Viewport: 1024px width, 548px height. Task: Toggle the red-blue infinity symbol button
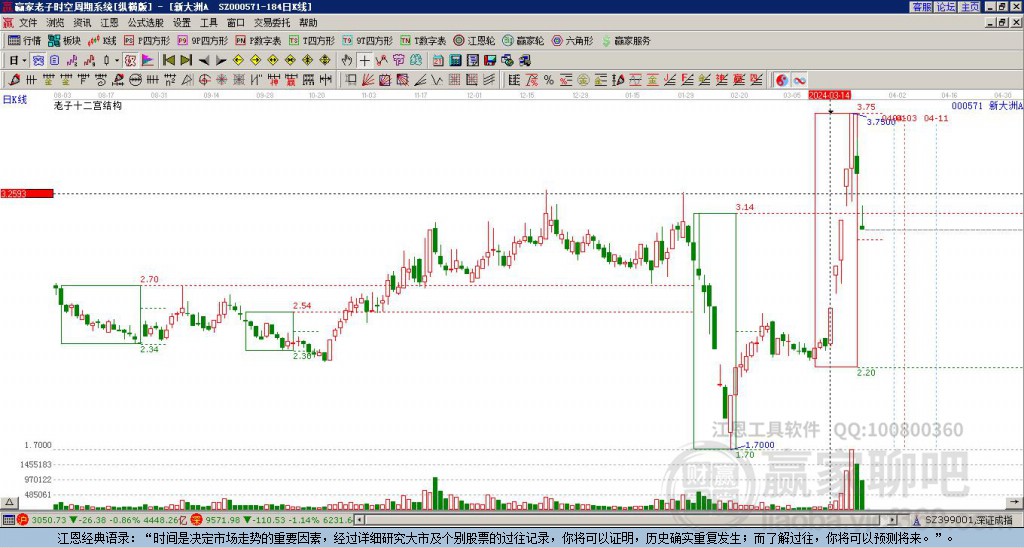coord(799,80)
